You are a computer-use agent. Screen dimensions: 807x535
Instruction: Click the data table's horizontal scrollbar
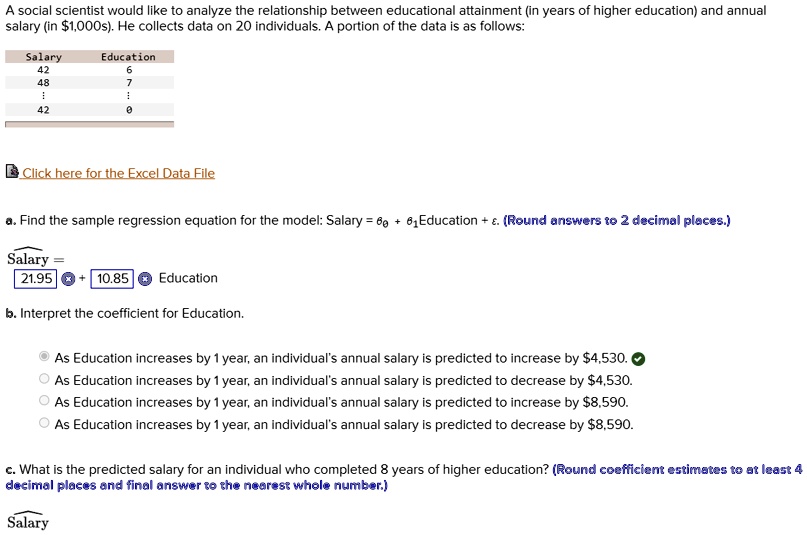89,124
